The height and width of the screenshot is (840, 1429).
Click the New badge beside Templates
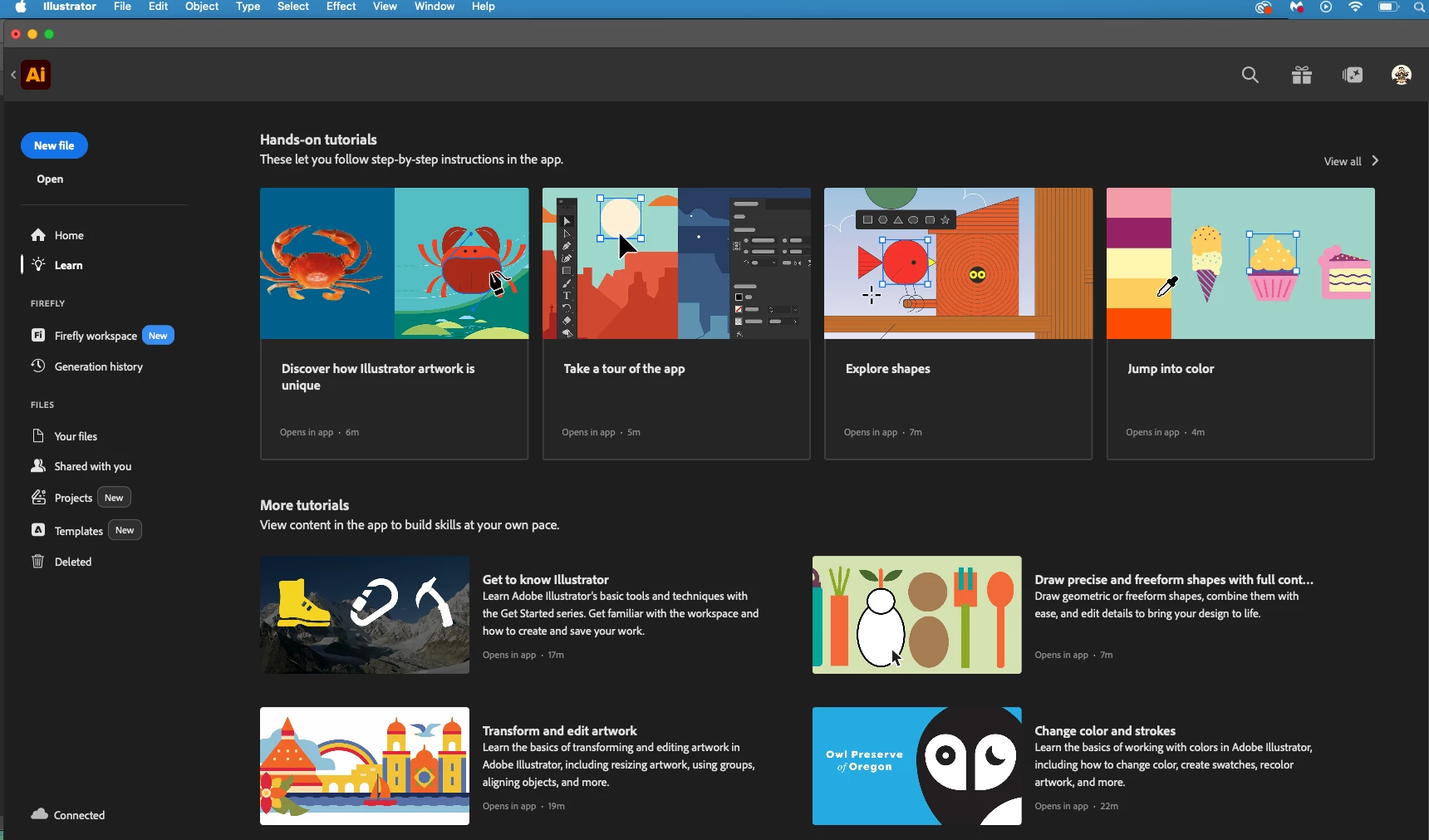[125, 530]
